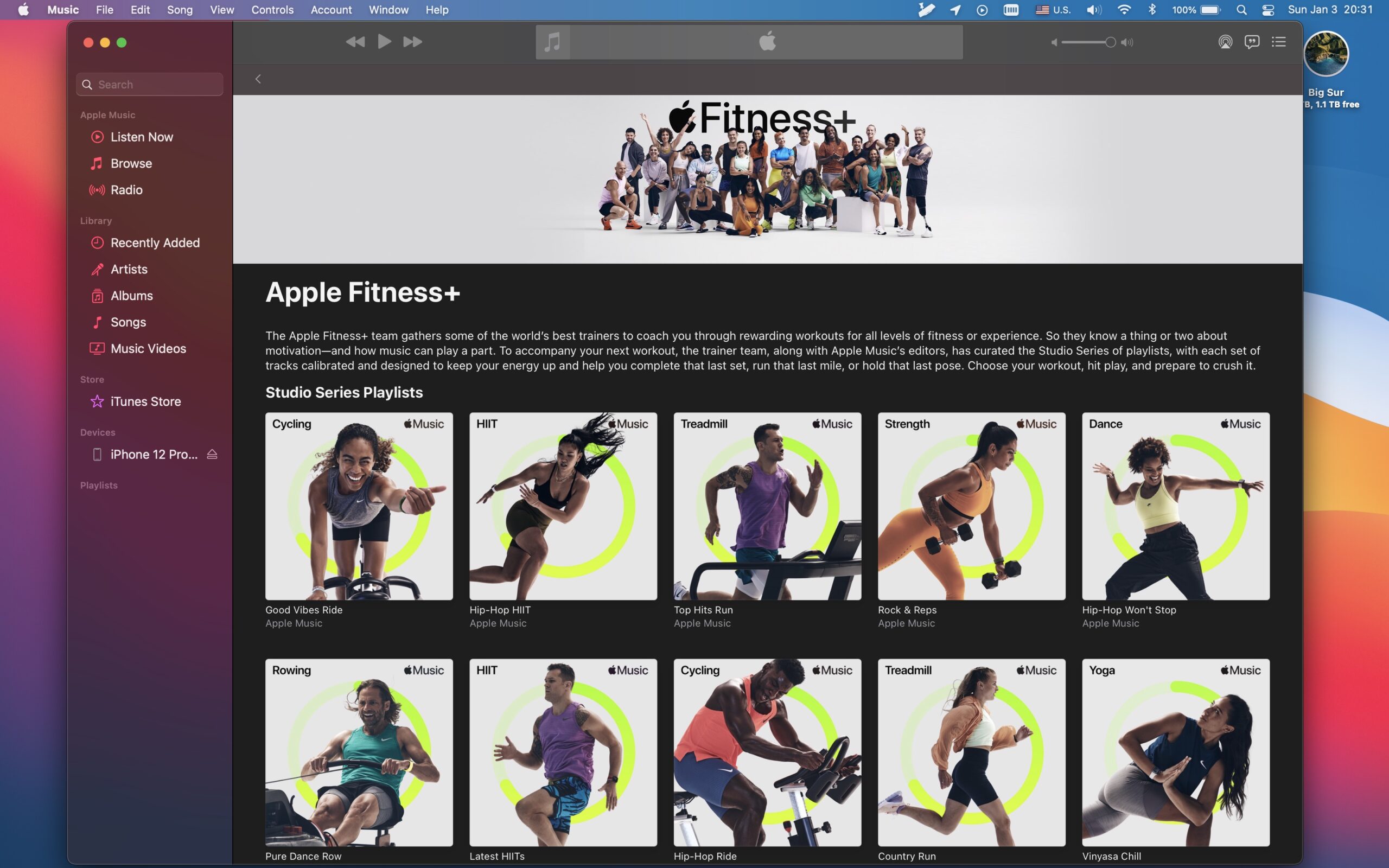Open the Controls menu

tap(272, 10)
